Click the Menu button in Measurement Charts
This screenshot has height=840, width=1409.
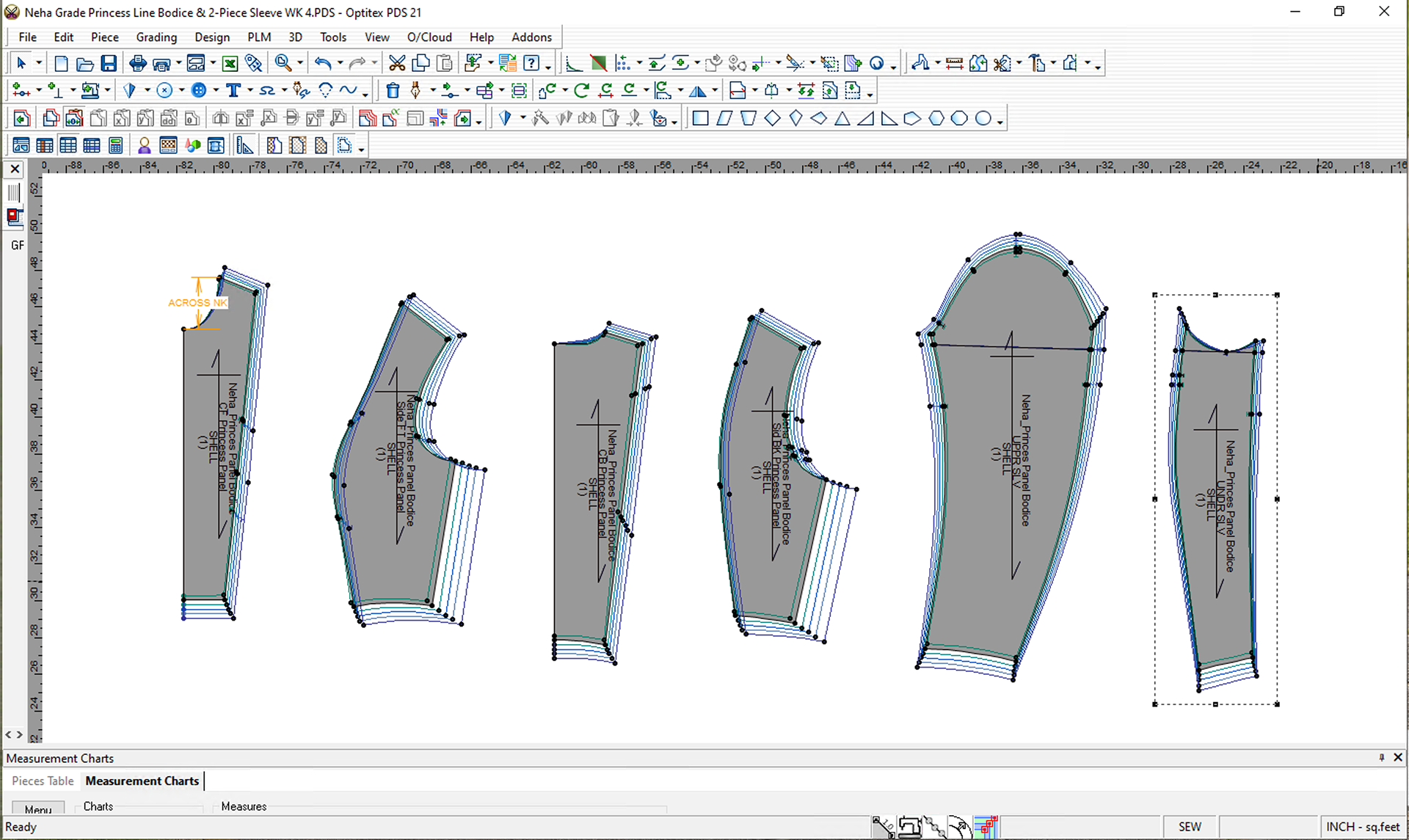click(x=37, y=809)
